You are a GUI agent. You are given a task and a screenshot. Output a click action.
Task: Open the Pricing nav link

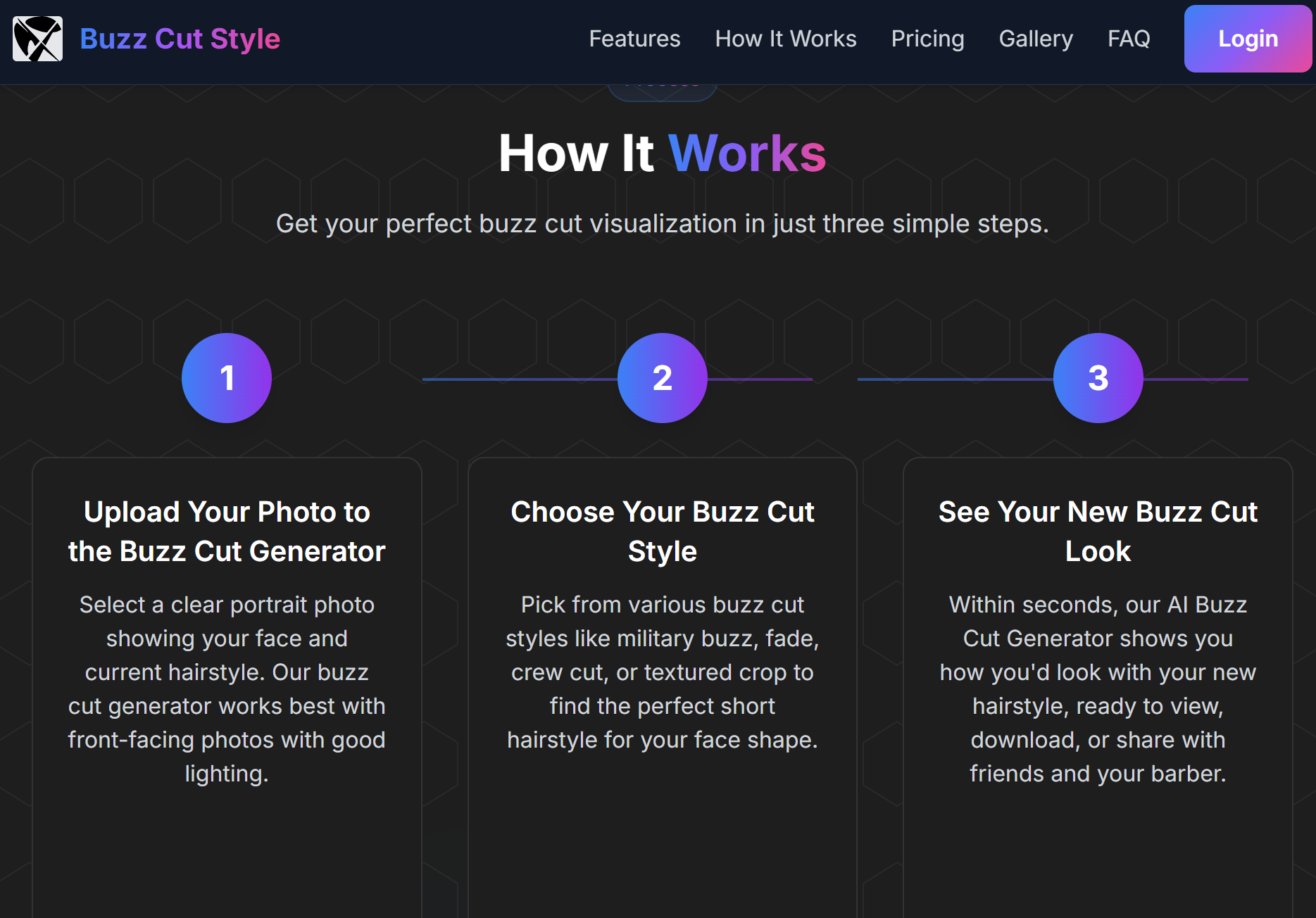[927, 39]
